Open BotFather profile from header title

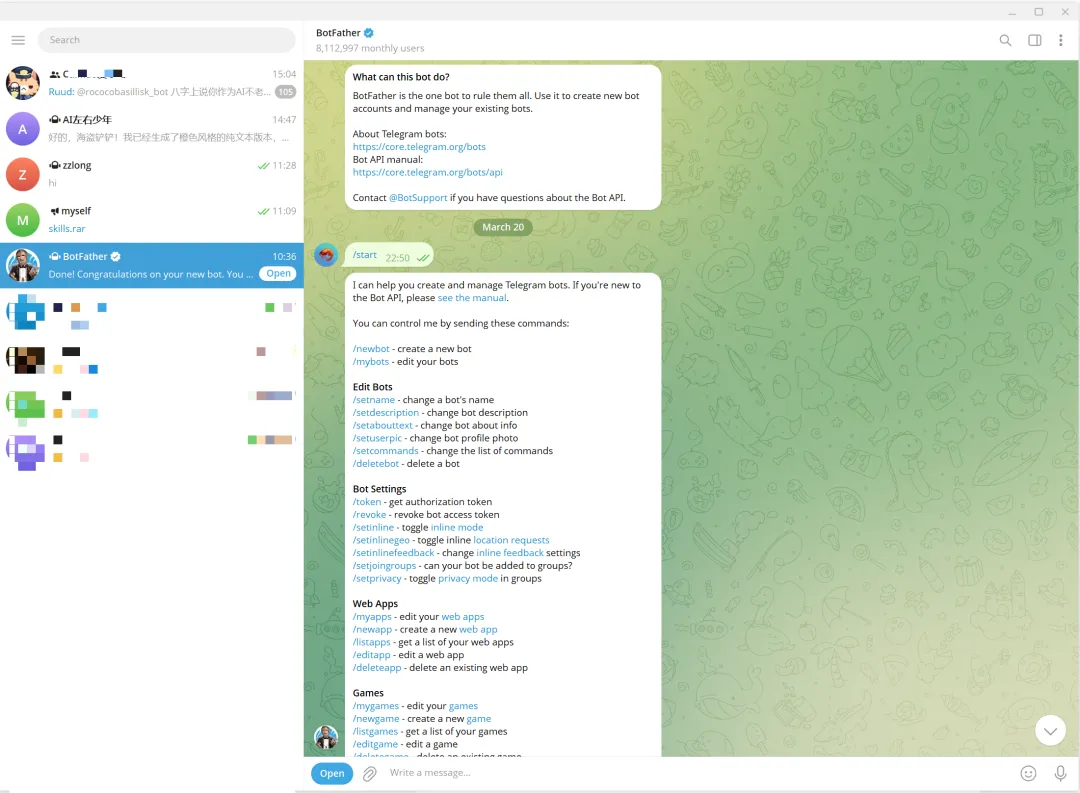point(338,32)
